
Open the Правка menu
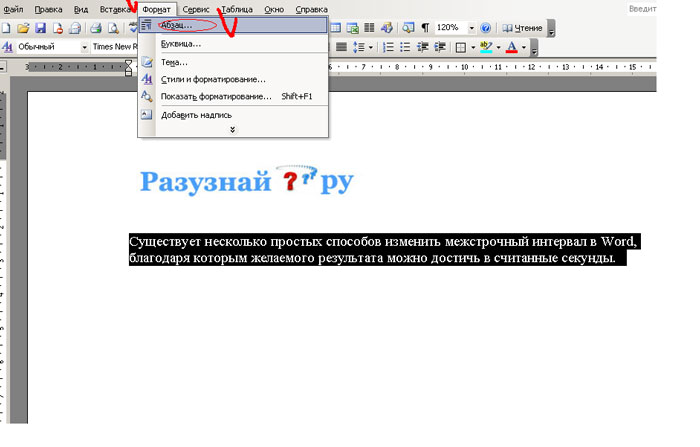[48, 9]
